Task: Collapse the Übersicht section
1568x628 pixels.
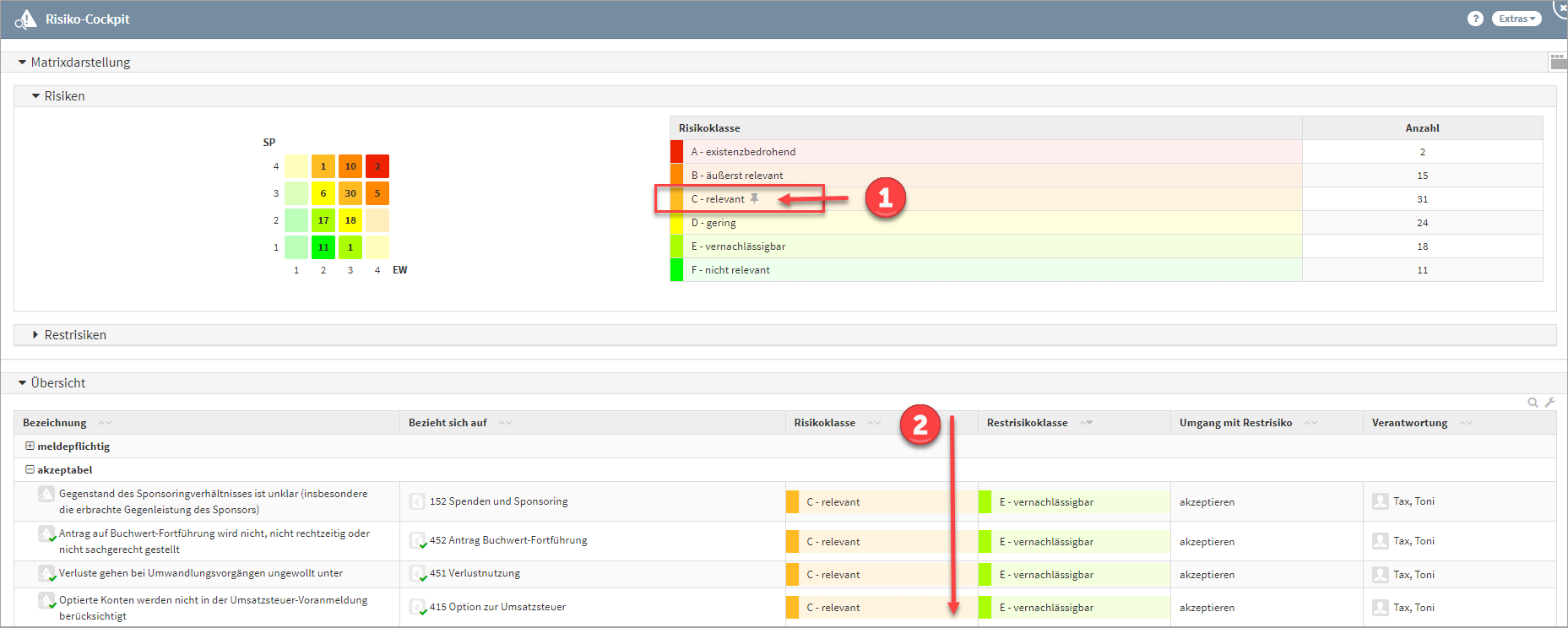Action: pos(22,383)
